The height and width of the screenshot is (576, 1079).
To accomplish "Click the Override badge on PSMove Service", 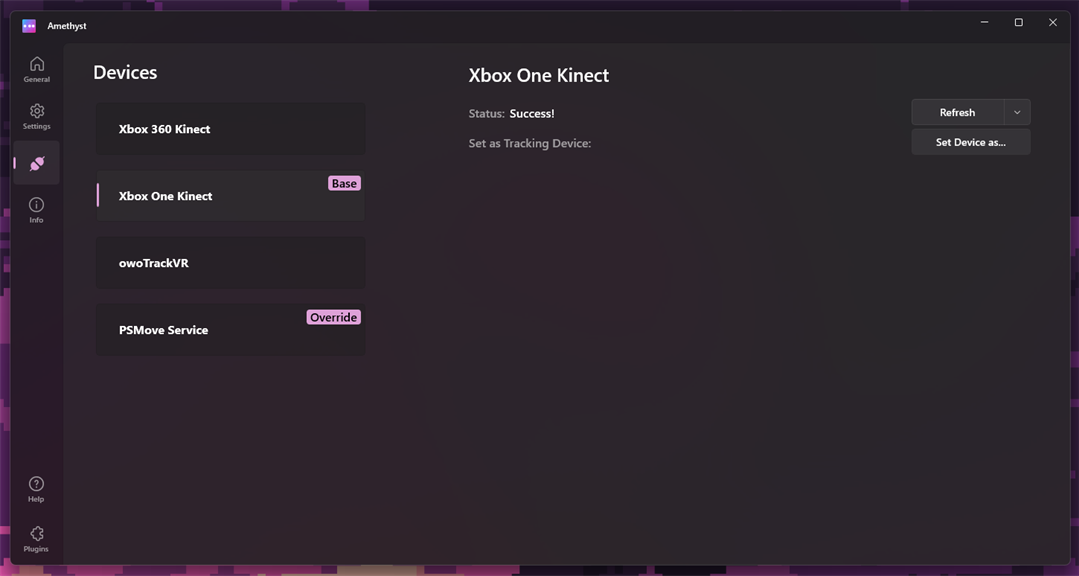I will 333,317.
